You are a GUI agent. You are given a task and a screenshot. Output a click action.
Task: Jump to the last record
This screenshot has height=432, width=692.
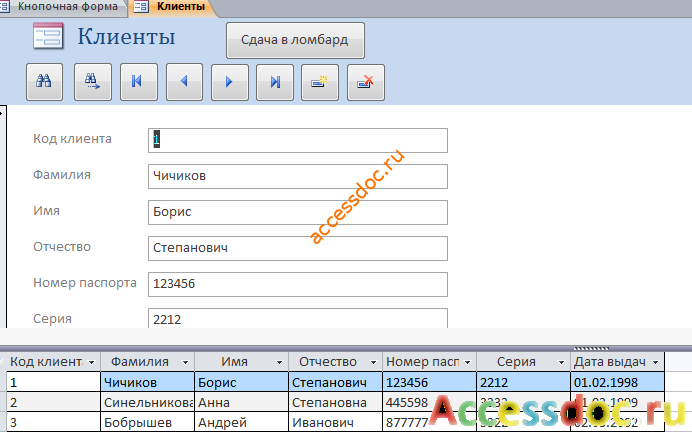[x=275, y=83]
